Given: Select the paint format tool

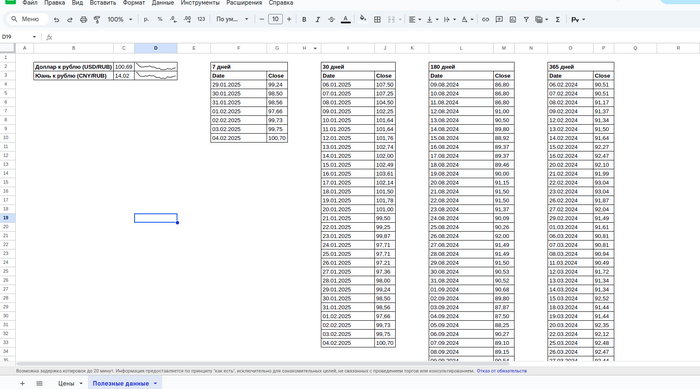Looking at the screenshot, I should tap(97, 20).
